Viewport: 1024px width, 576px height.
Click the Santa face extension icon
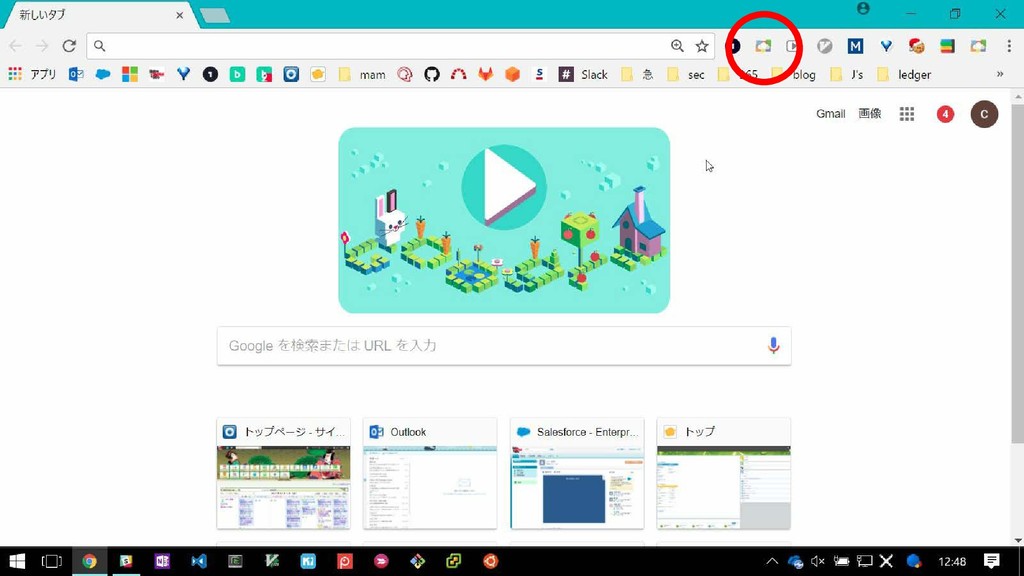click(917, 46)
